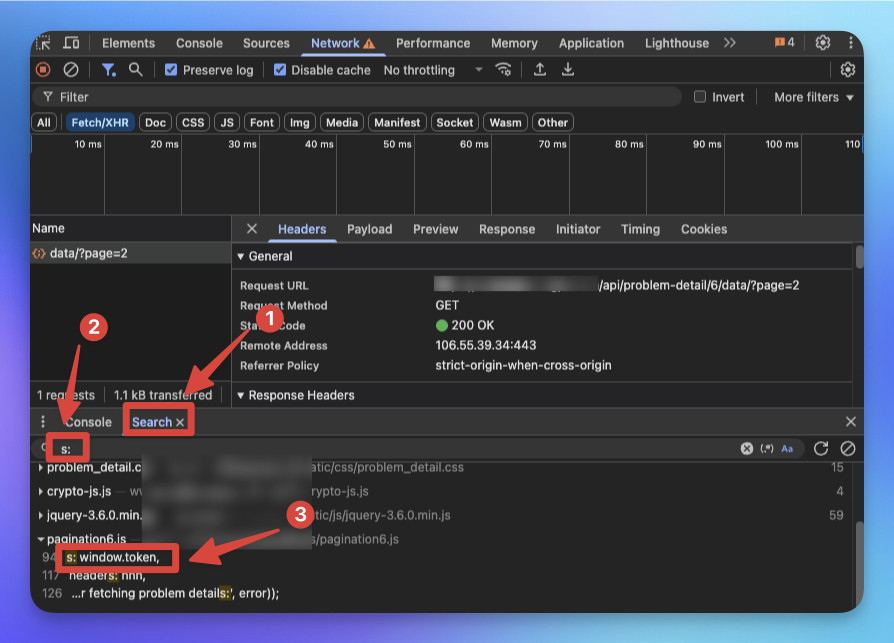This screenshot has width=894, height=643.
Task: Filter requests by CSS type
Action: tap(193, 123)
